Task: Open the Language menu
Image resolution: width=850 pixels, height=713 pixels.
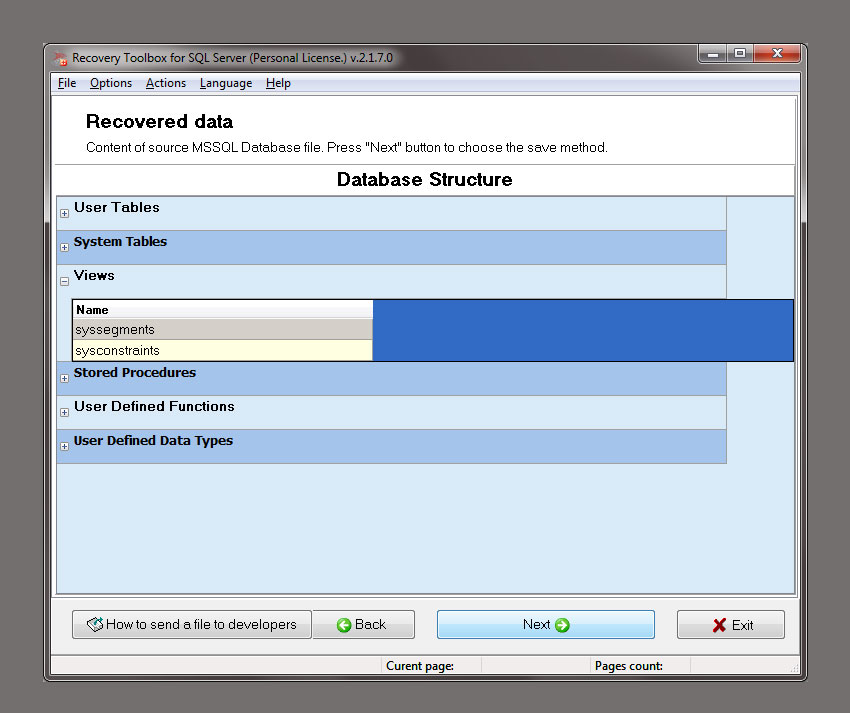Action: click(226, 83)
